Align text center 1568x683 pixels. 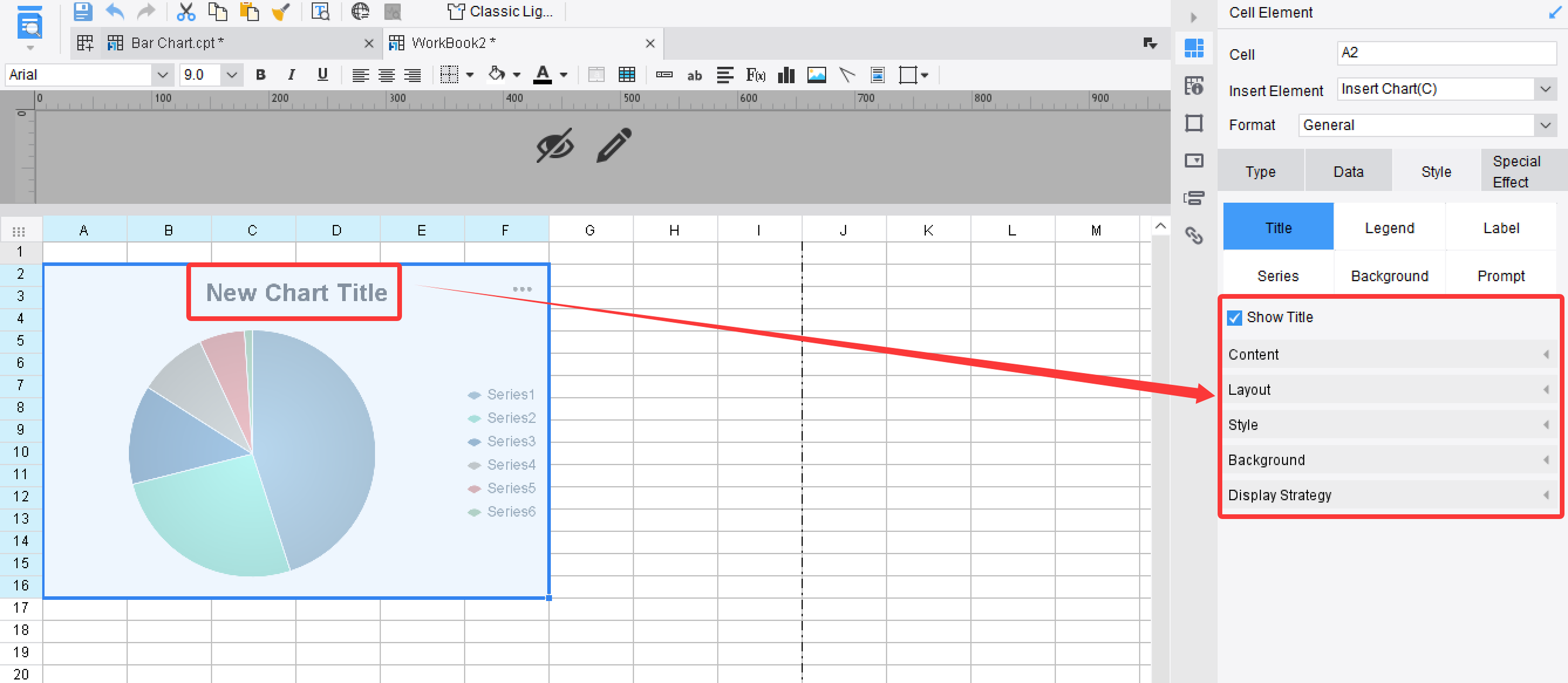pos(387,75)
